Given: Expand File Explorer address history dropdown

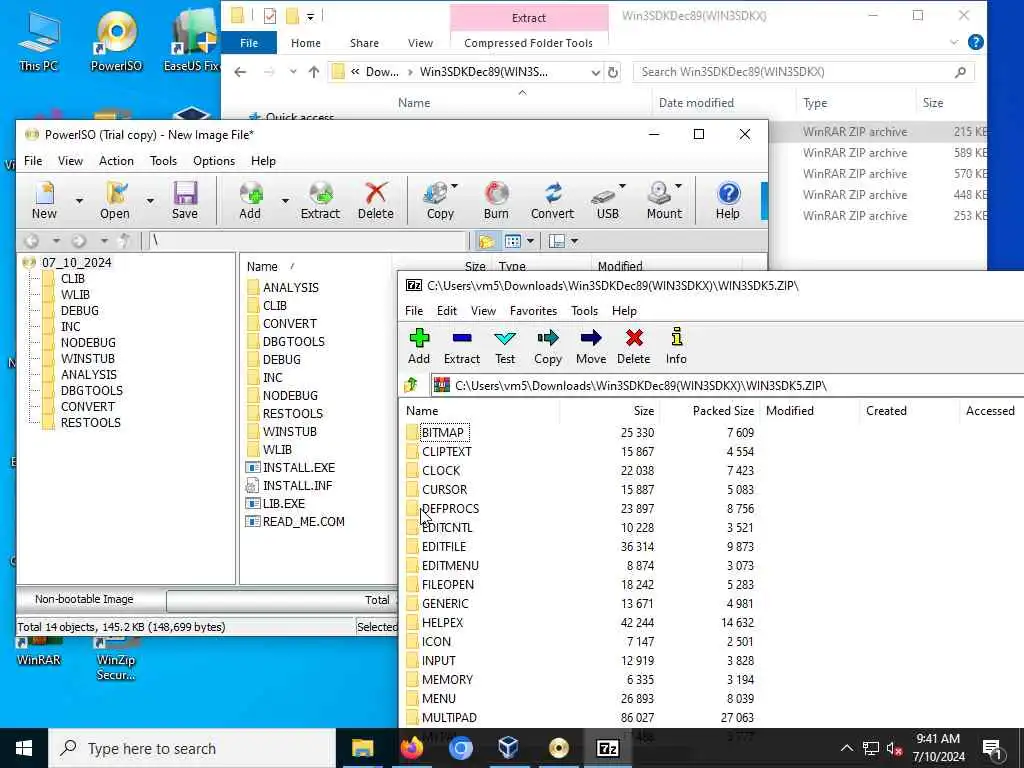Looking at the screenshot, I should click(596, 72).
